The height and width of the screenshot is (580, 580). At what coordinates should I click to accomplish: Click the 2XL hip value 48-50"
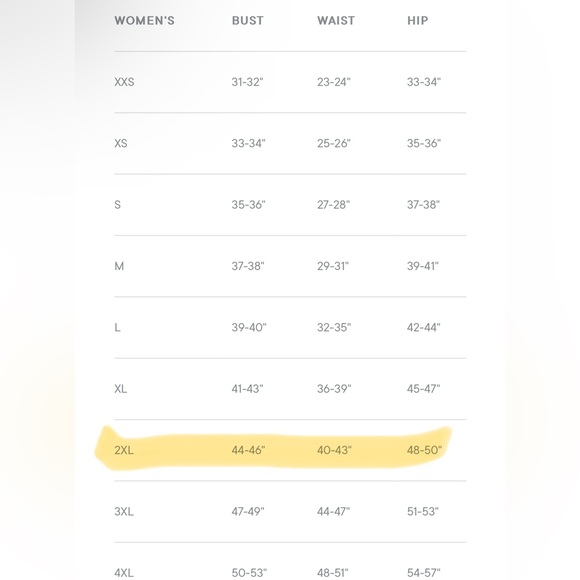coord(424,450)
